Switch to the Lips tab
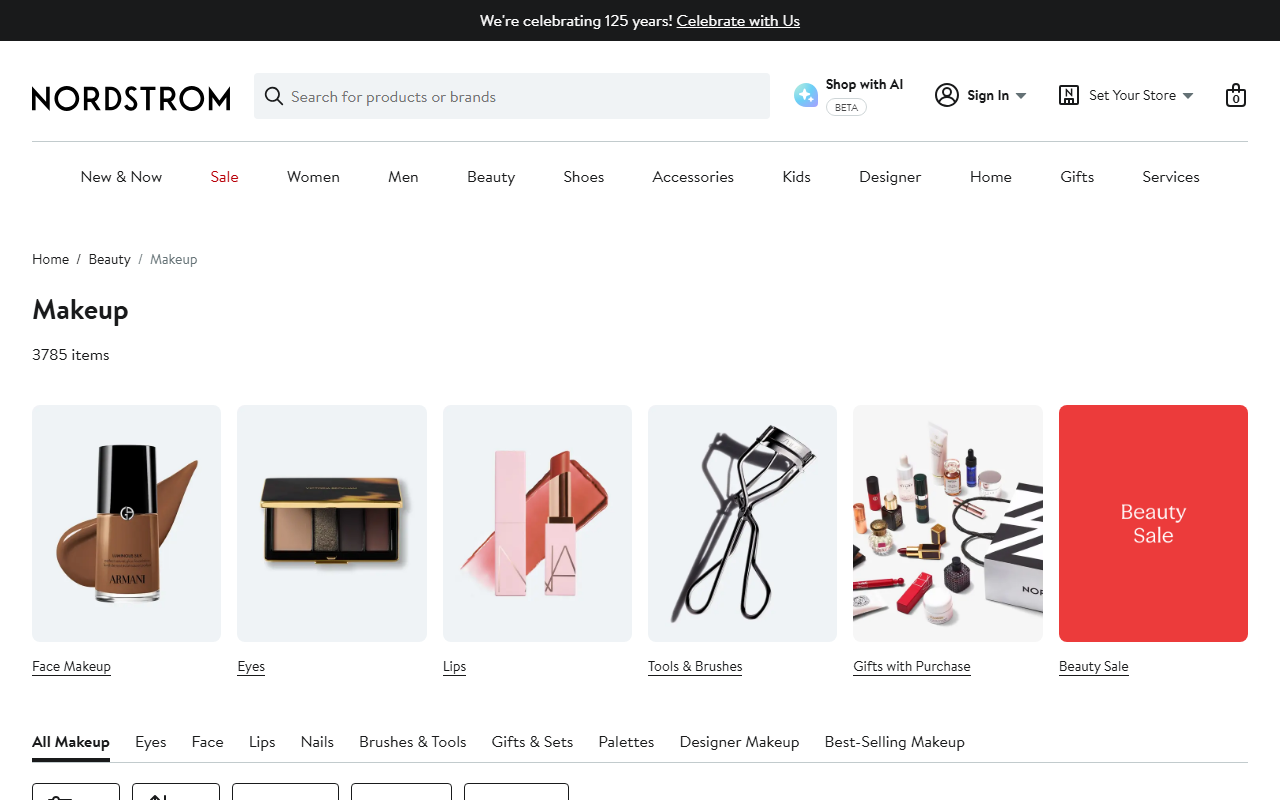This screenshot has width=1280, height=800. click(x=262, y=742)
